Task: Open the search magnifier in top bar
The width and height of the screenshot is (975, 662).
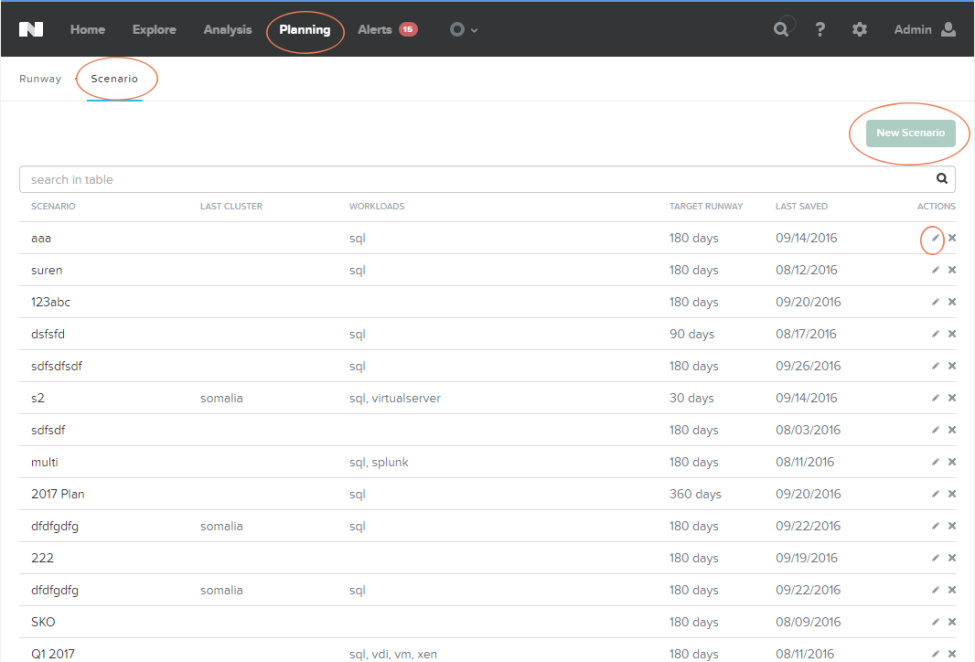Action: point(780,29)
